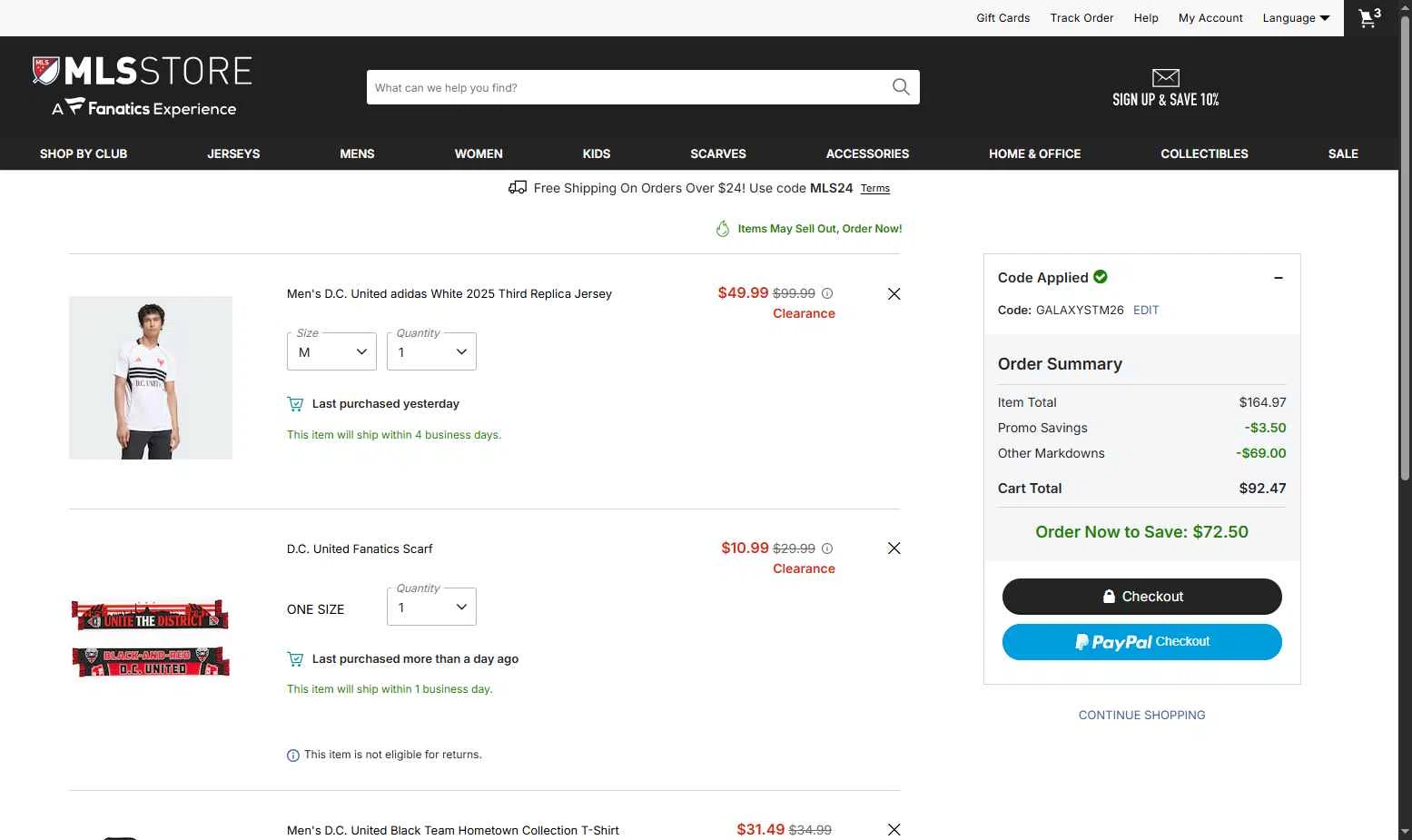Open the scarf Quantity dropdown
This screenshot has height=840, width=1412.
431,607
